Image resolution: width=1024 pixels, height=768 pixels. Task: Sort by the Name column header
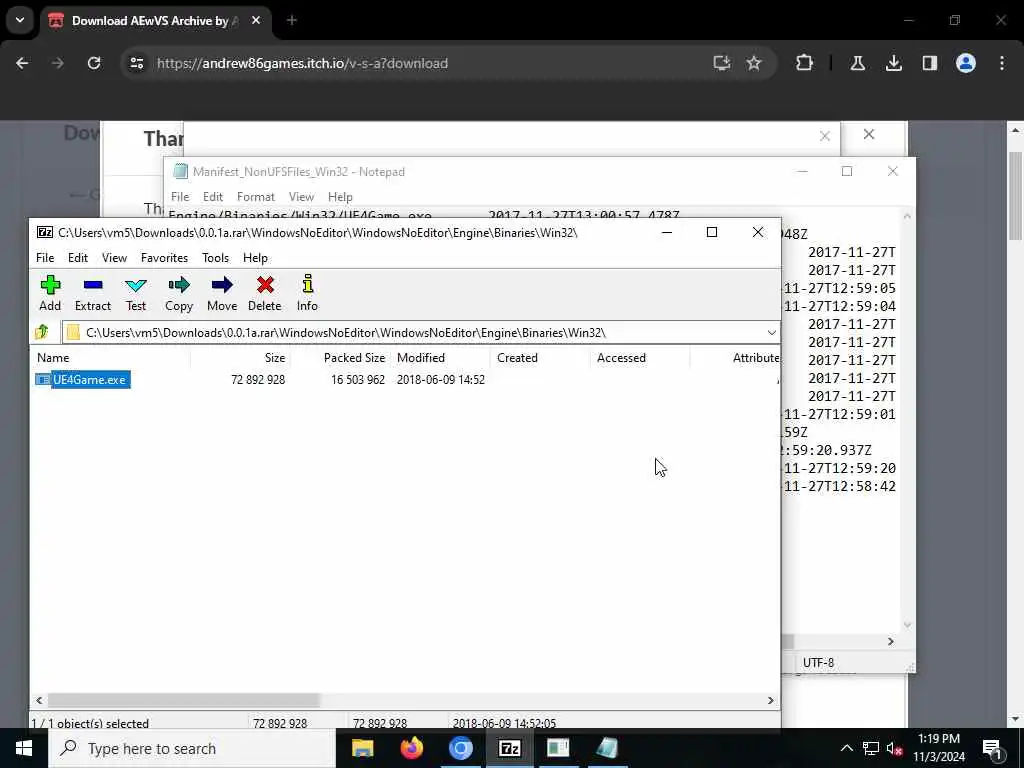(x=110, y=358)
